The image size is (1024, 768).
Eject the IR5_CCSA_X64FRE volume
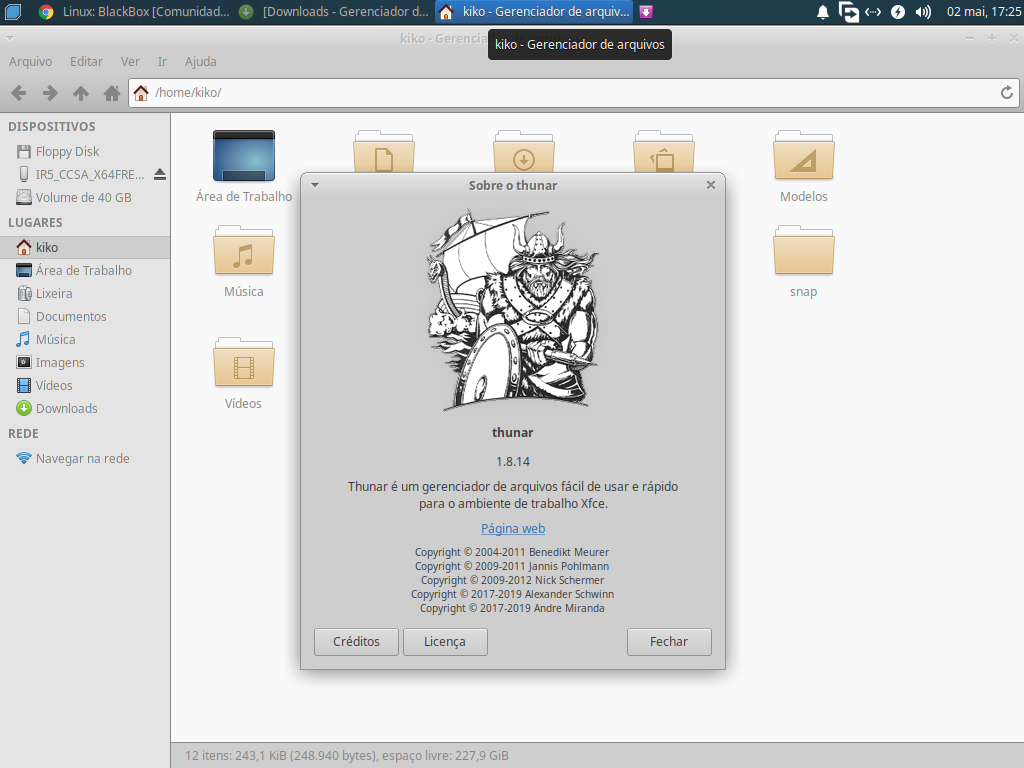[160, 174]
